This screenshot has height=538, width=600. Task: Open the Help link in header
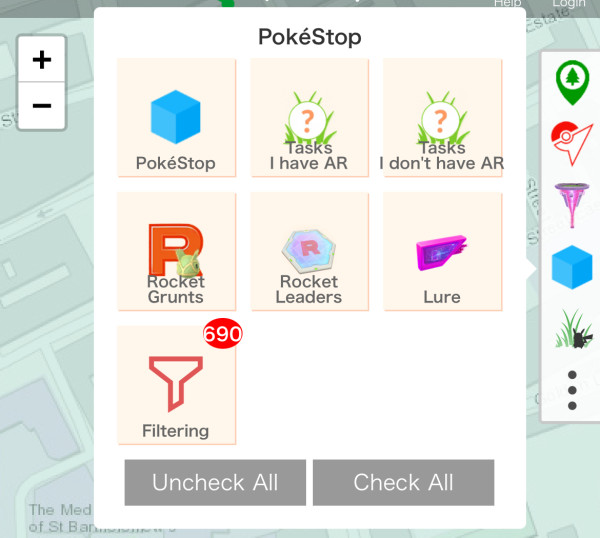coord(507,4)
